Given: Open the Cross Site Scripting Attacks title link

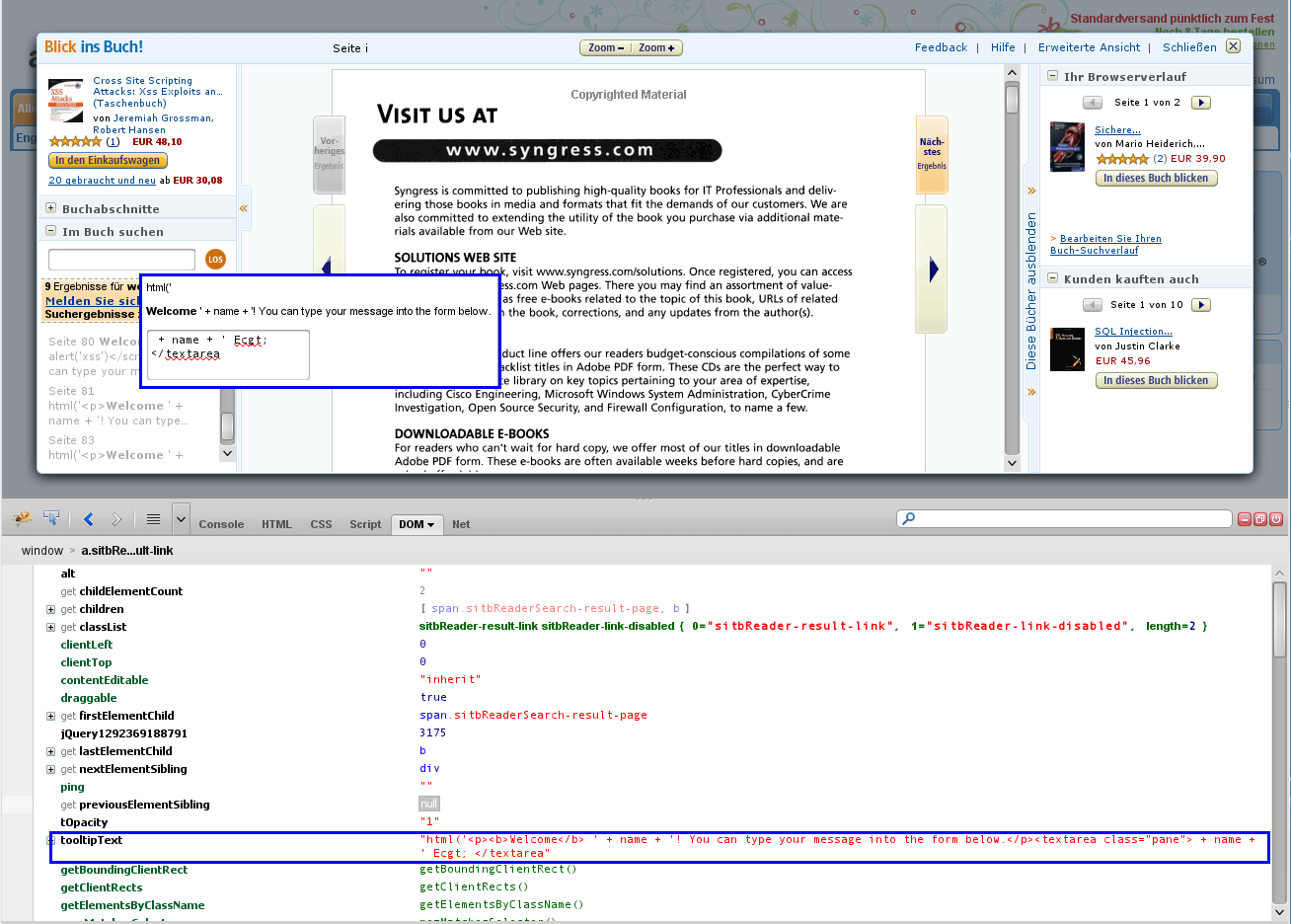Looking at the screenshot, I should pyautogui.click(x=158, y=92).
